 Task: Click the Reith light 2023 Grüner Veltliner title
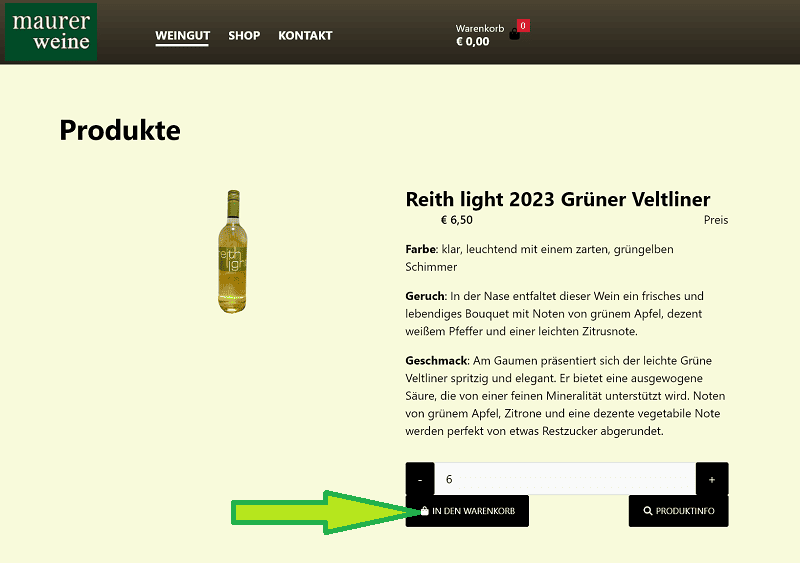[558, 200]
